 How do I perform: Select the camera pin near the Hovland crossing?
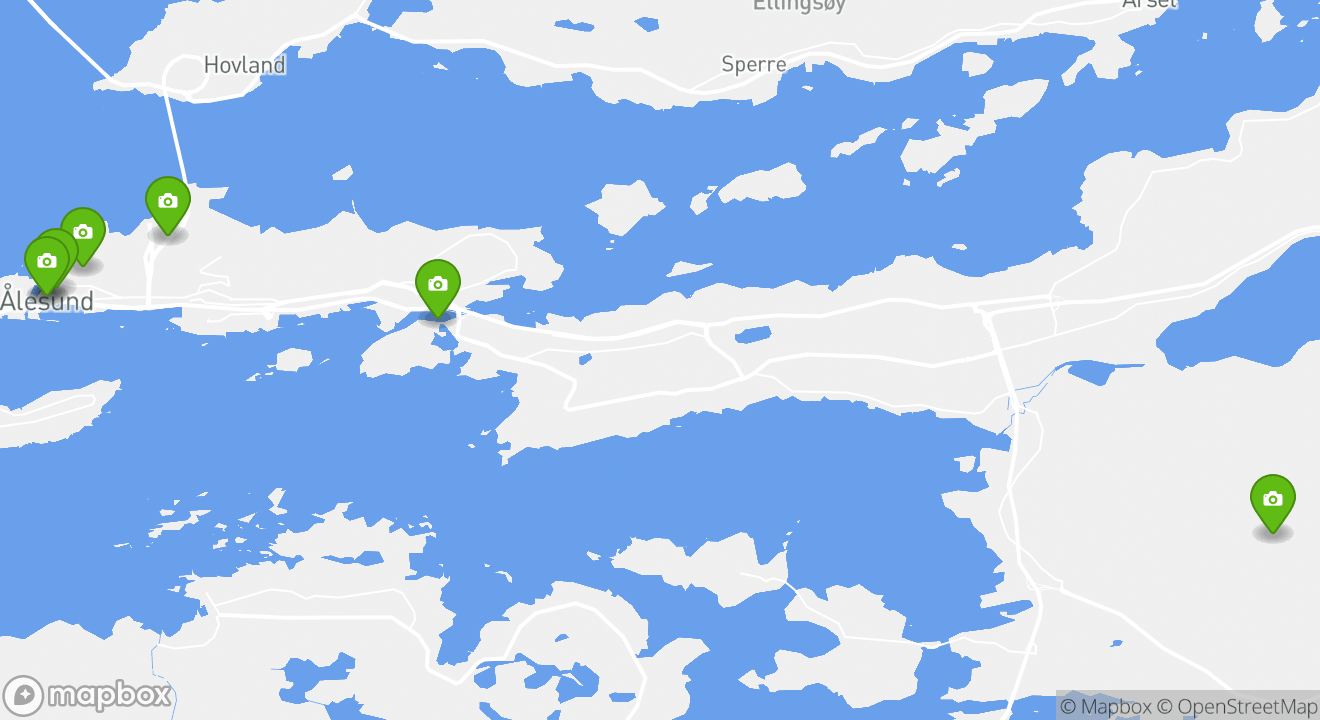(168, 204)
